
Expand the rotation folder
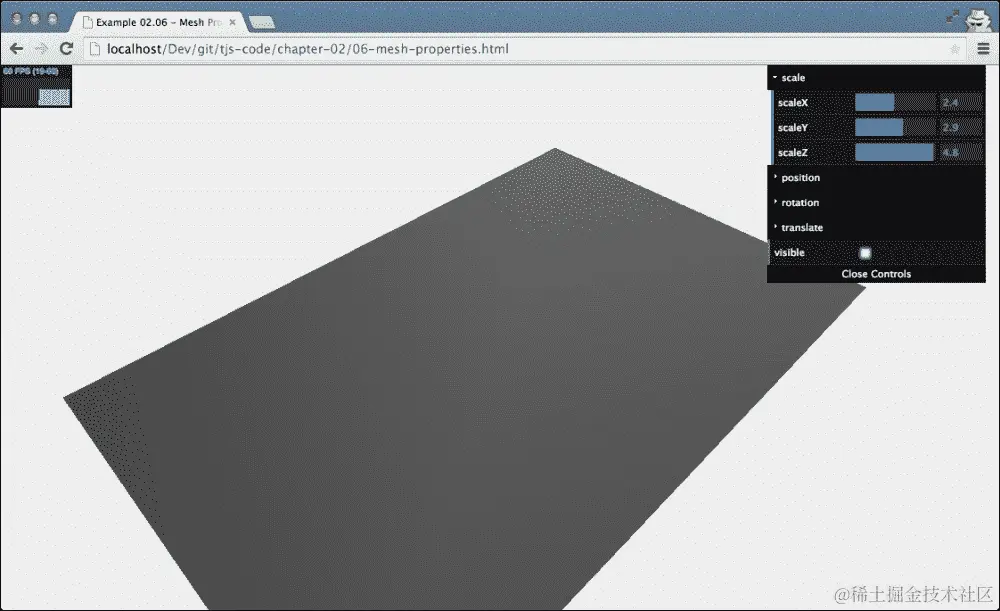click(x=876, y=202)
